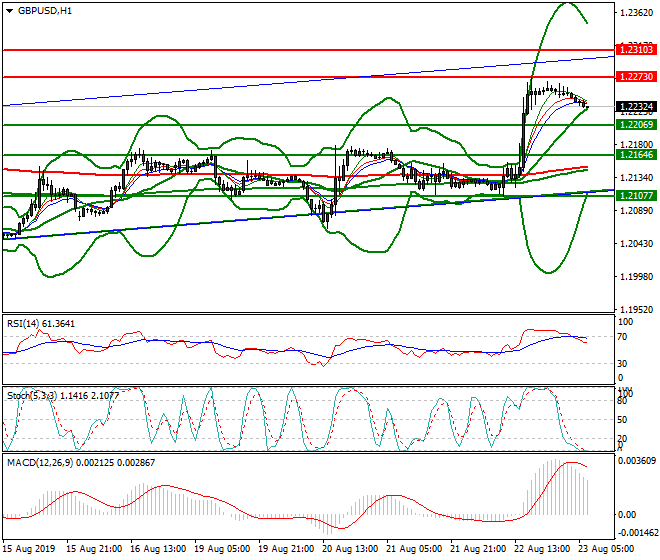
Task: Click the RSI 30 level scale value
Action: tap(622, 363)
